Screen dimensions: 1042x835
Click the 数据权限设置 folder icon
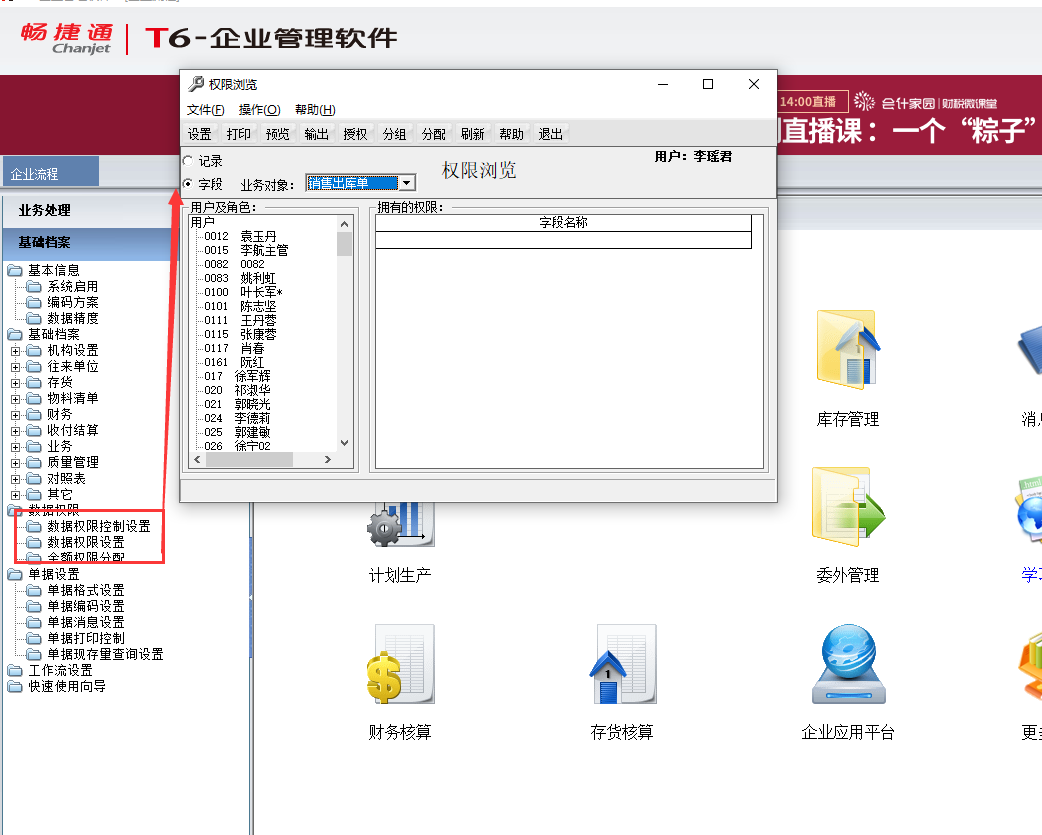pyautogui.click(x=34, y=542)
